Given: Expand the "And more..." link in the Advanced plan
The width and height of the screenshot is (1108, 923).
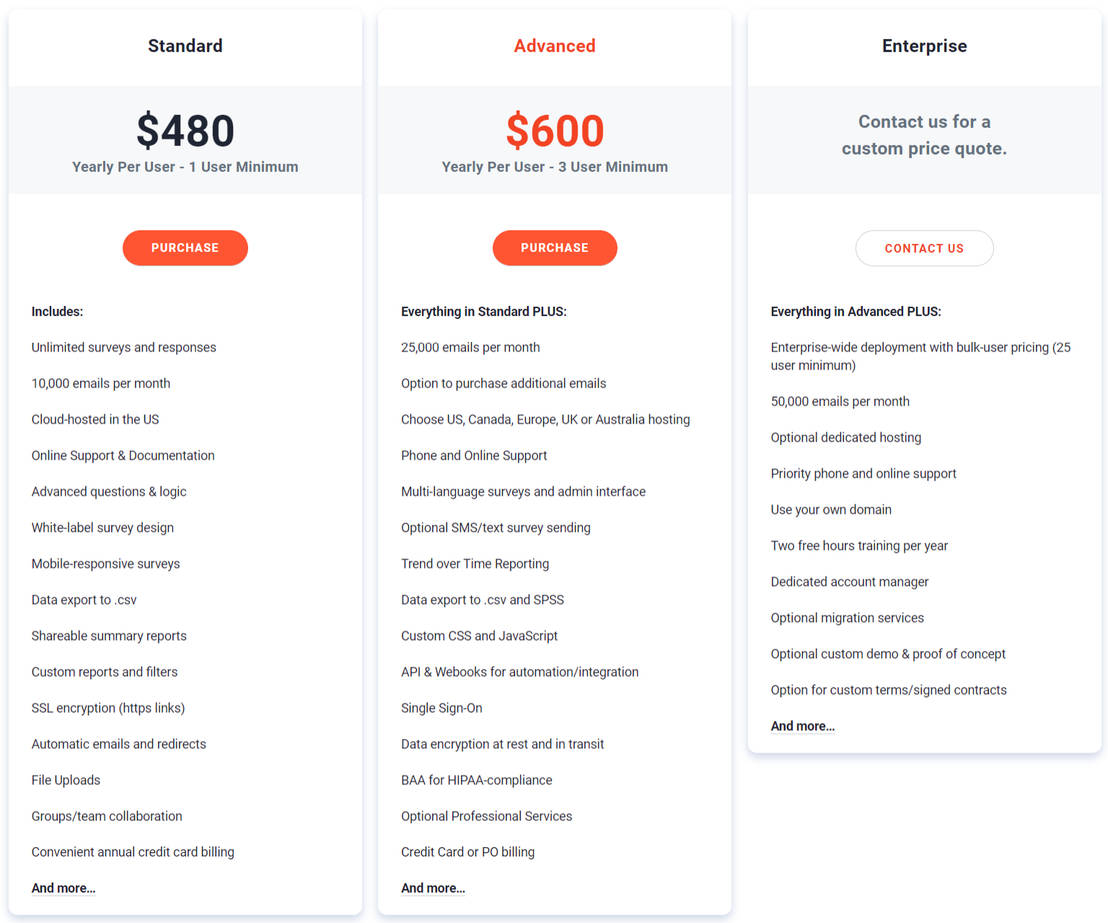Looking at the screenshot, I should tap(433, 888).
